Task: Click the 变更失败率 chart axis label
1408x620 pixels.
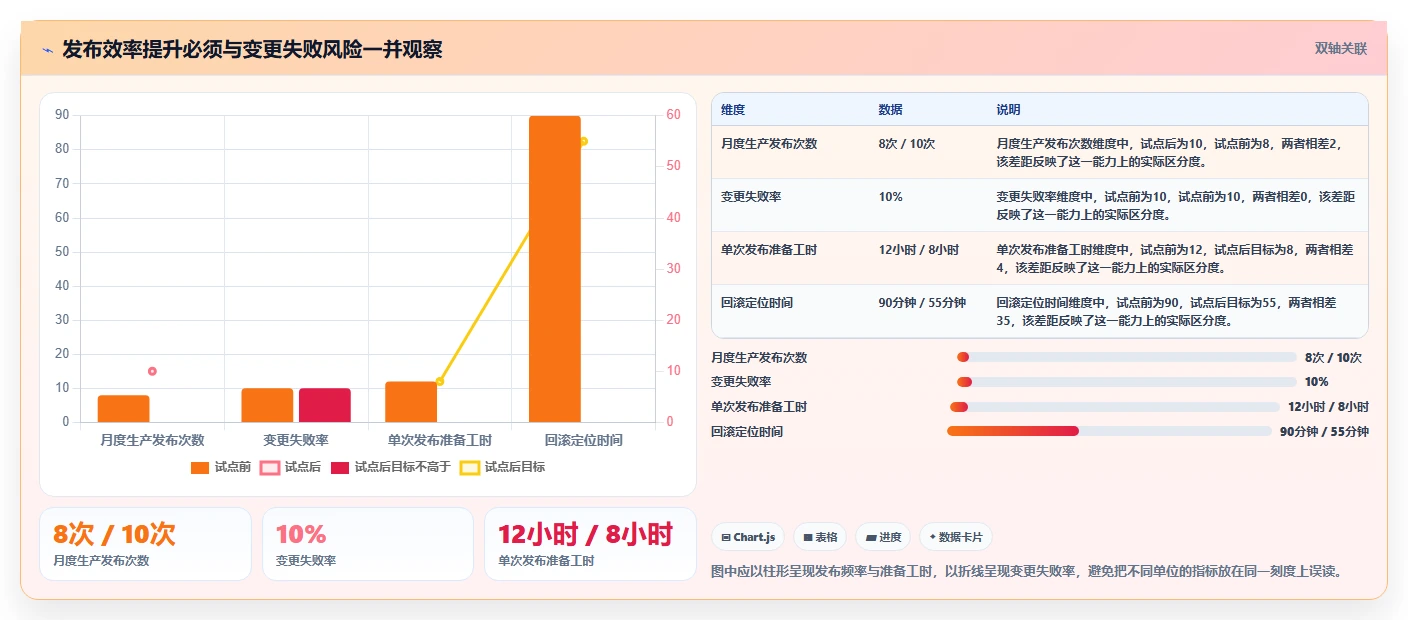Action: 296,441
